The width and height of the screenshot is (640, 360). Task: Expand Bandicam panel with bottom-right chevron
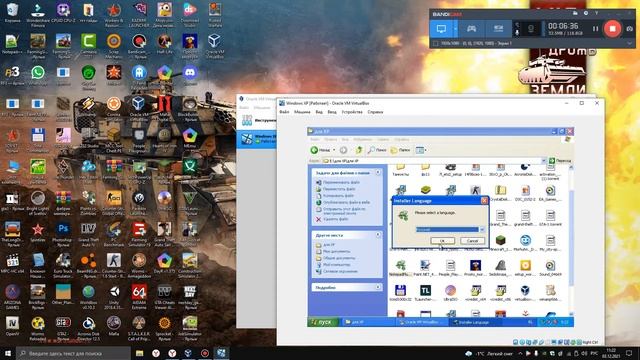pos(629,43)
